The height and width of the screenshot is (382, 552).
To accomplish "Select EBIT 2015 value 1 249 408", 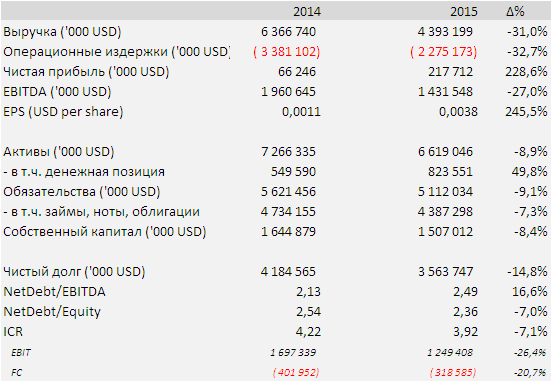I will [x=450, y=352].
